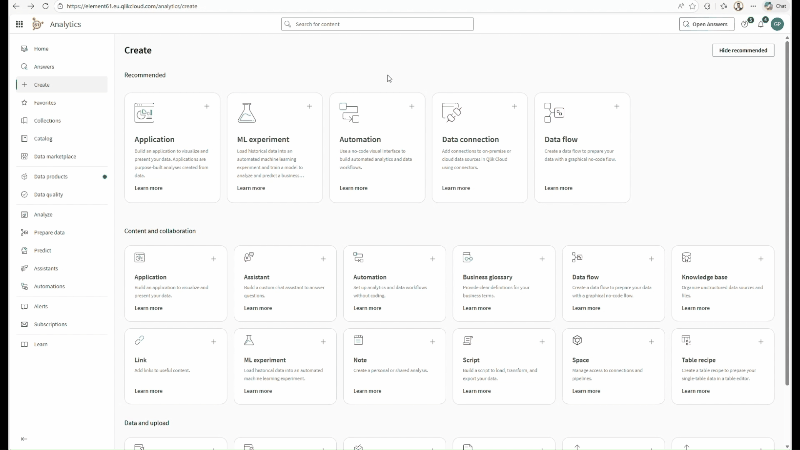This screenshot has width=800, height=450.
Task: Open Learn more under Data connection
Action: point(456,188)
